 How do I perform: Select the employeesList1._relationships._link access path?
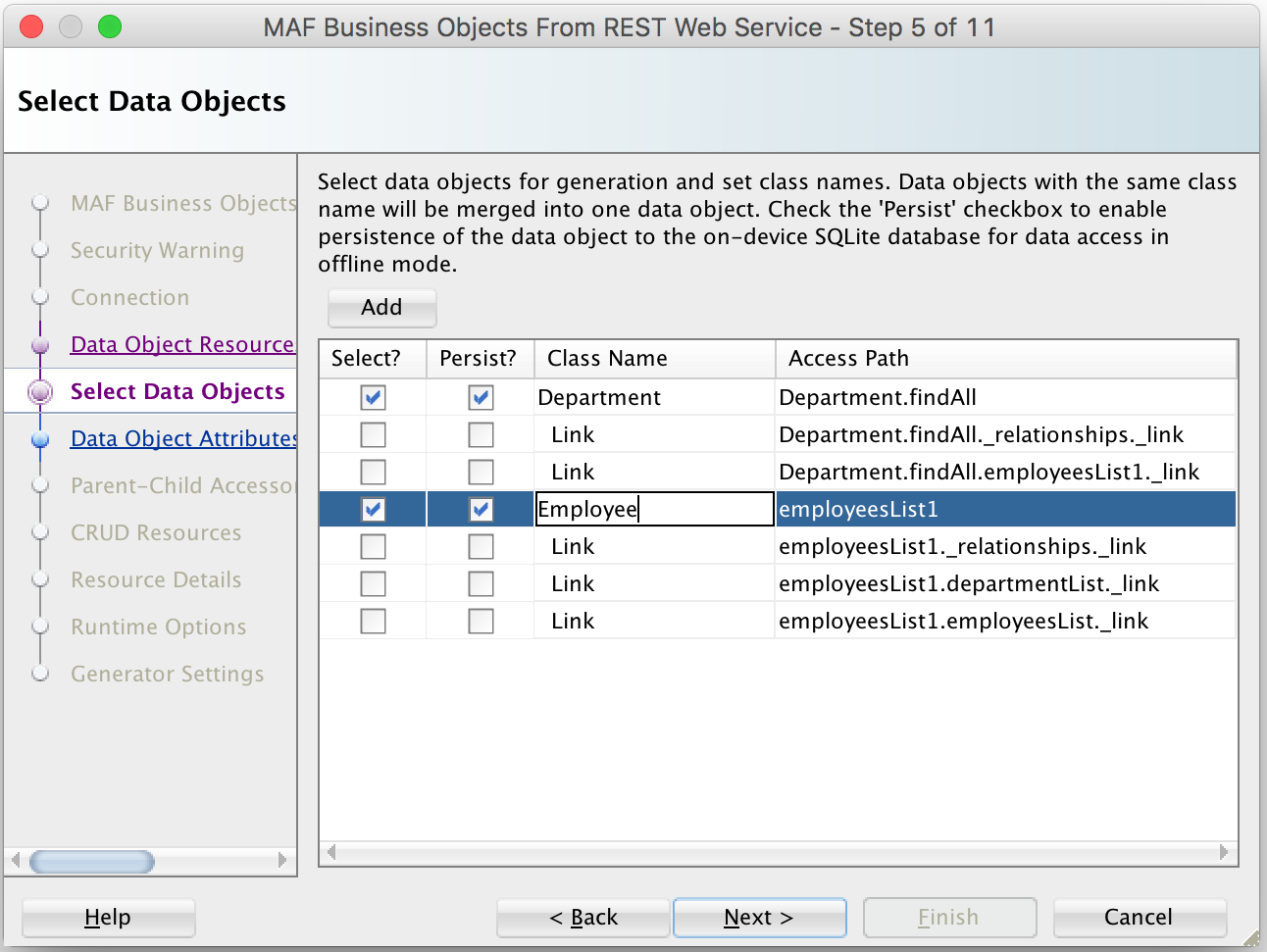[1005, 546]
